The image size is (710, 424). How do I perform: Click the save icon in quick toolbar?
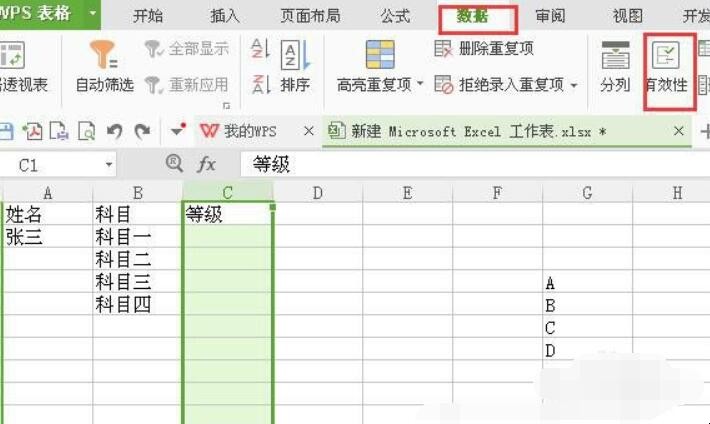pyautogui.click(x=7, y=131)
